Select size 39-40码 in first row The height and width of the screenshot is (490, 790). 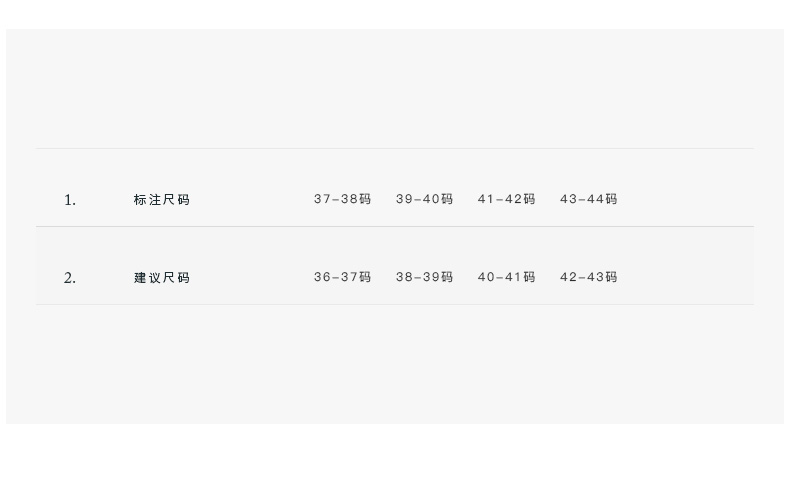click(x=424, y=199)
